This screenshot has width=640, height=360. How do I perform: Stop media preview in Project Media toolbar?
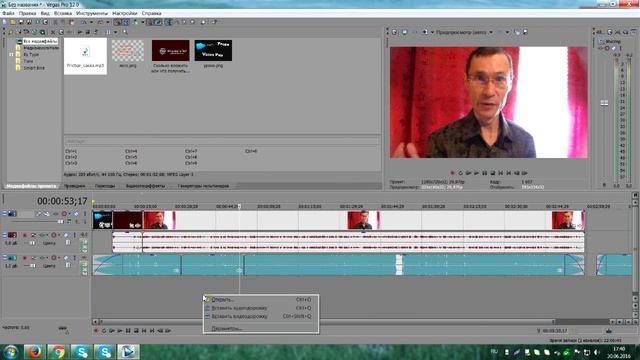coord(87,32)
